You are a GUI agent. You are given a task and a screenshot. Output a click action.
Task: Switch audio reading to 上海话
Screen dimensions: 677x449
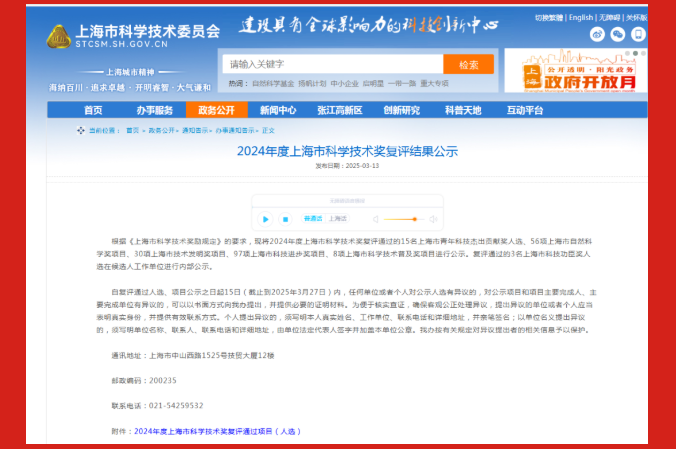coord(337,218)
